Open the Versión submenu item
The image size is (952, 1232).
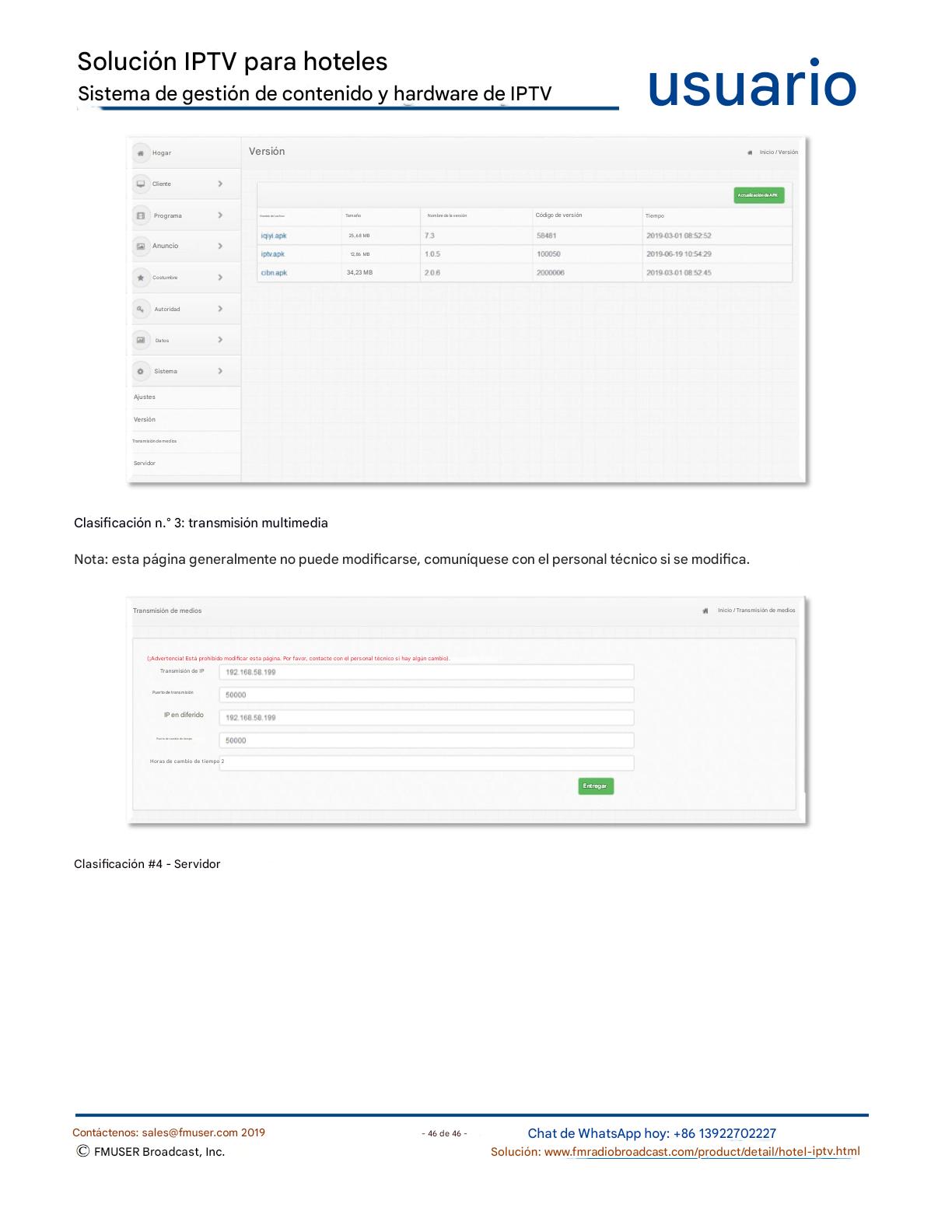[145, 419]
